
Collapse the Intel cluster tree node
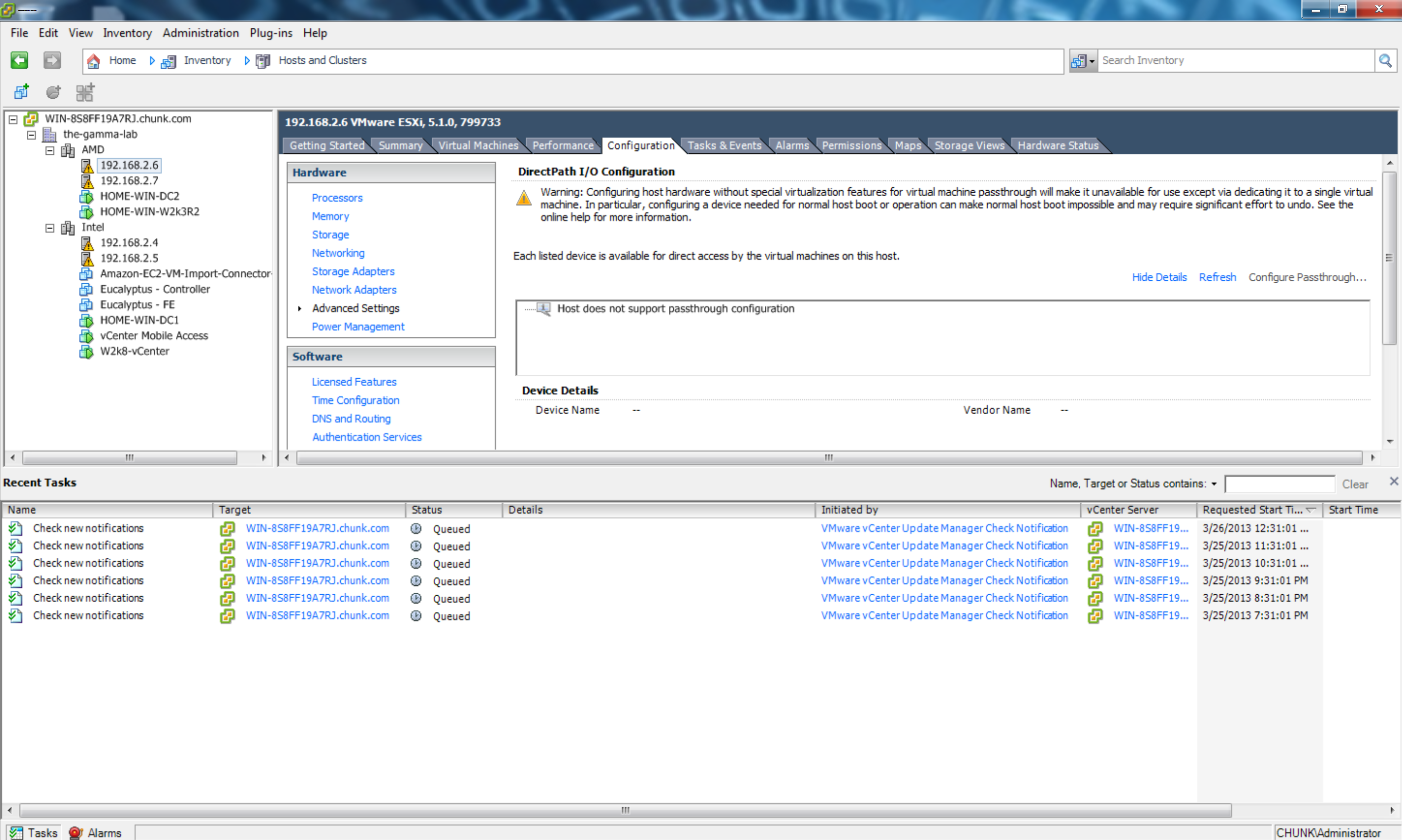pos(50,228)
